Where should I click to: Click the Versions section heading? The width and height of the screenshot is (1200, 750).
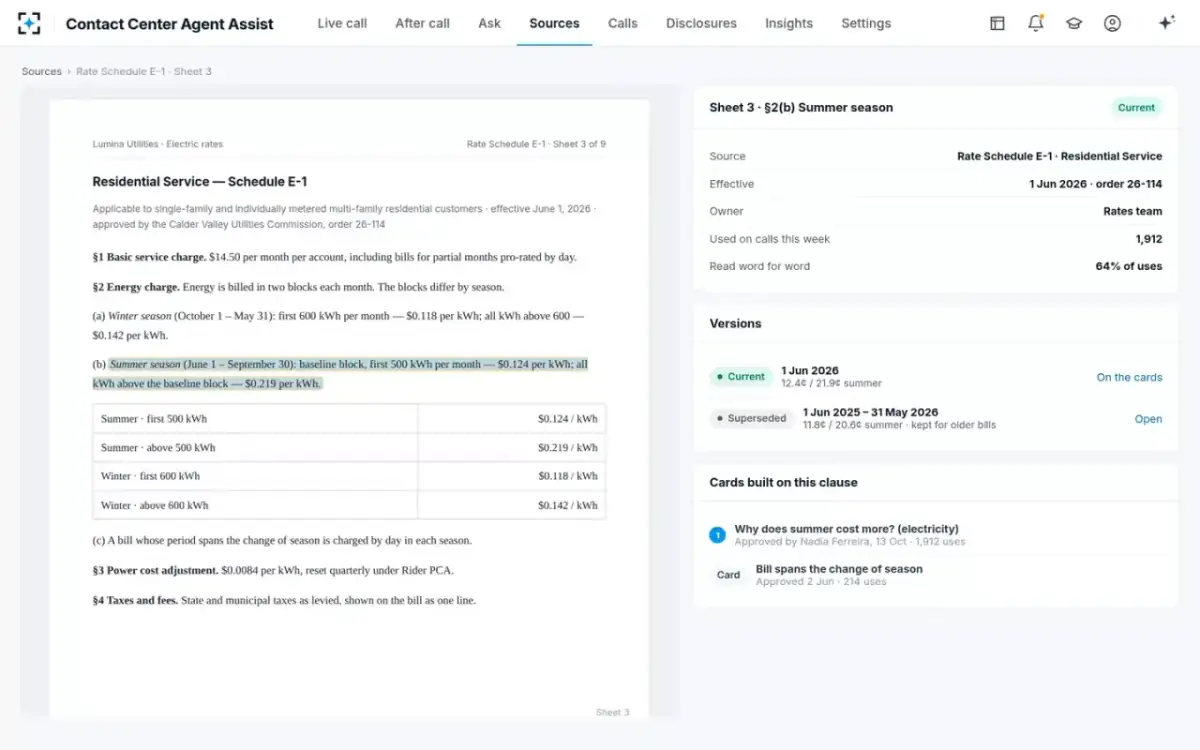tap(735, 324)
